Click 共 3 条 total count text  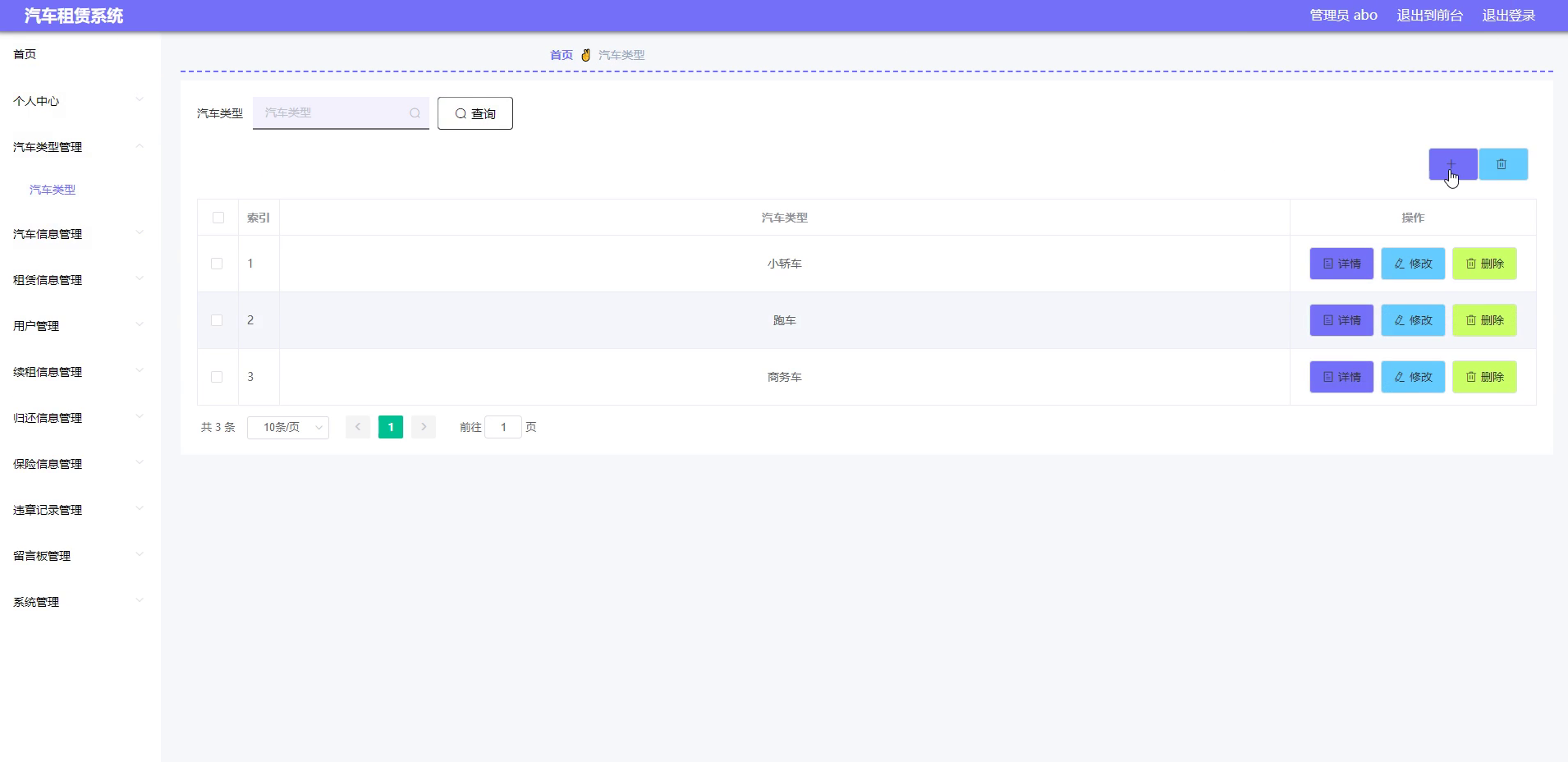click(x=218, y=427)
